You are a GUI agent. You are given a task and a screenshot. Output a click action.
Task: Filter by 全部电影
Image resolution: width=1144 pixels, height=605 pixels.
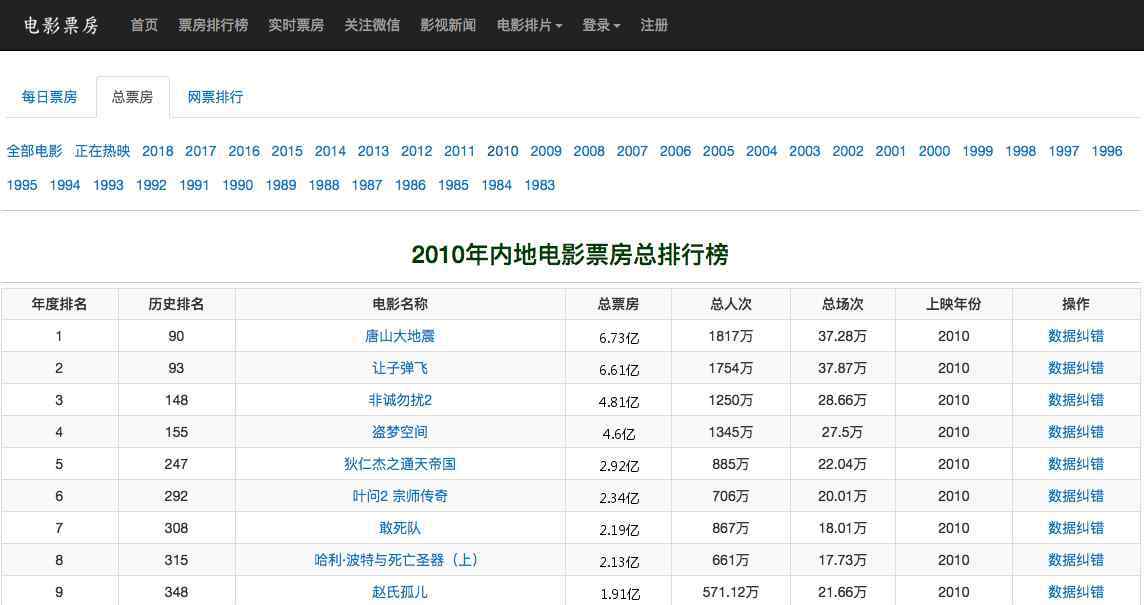pos(35,151)
